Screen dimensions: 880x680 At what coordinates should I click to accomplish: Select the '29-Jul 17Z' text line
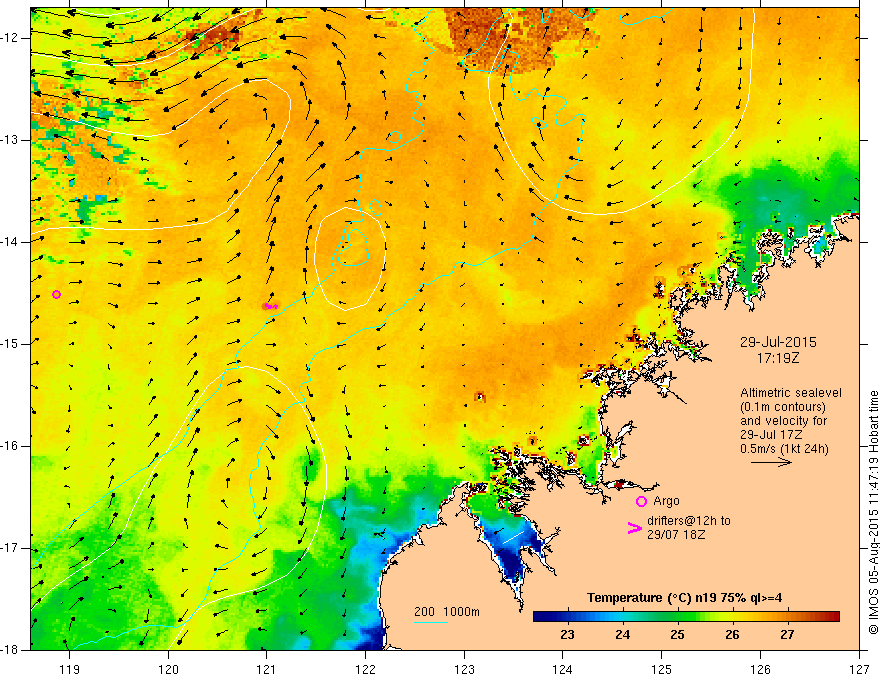coord(771,435)
